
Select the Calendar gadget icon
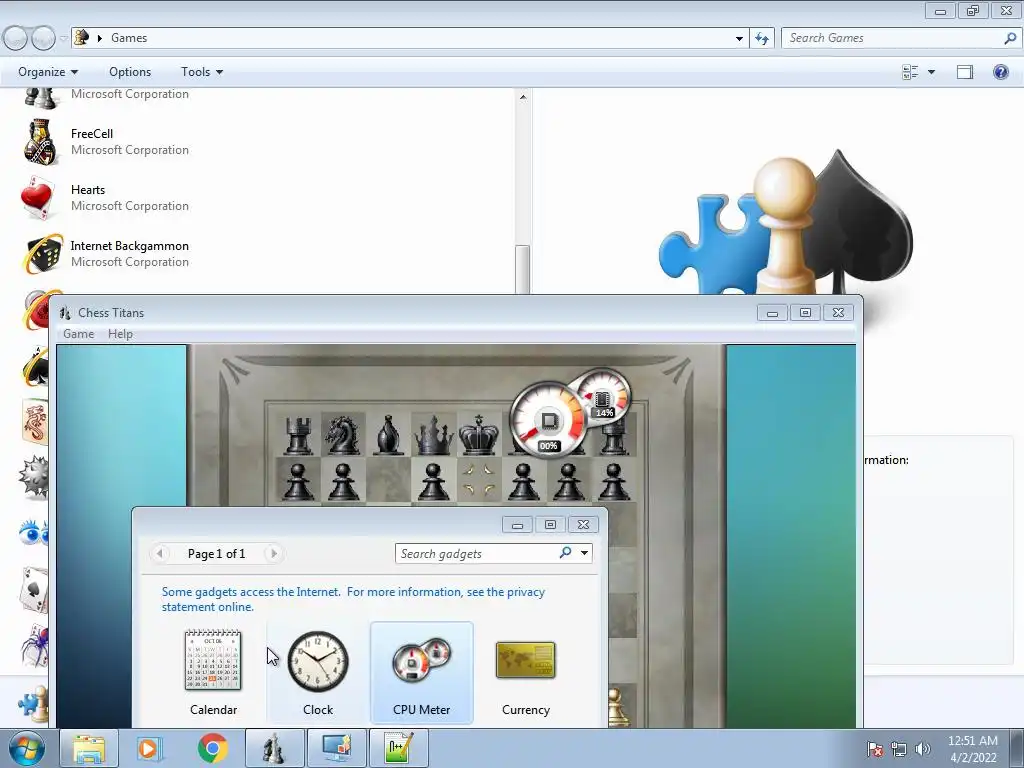213,660
